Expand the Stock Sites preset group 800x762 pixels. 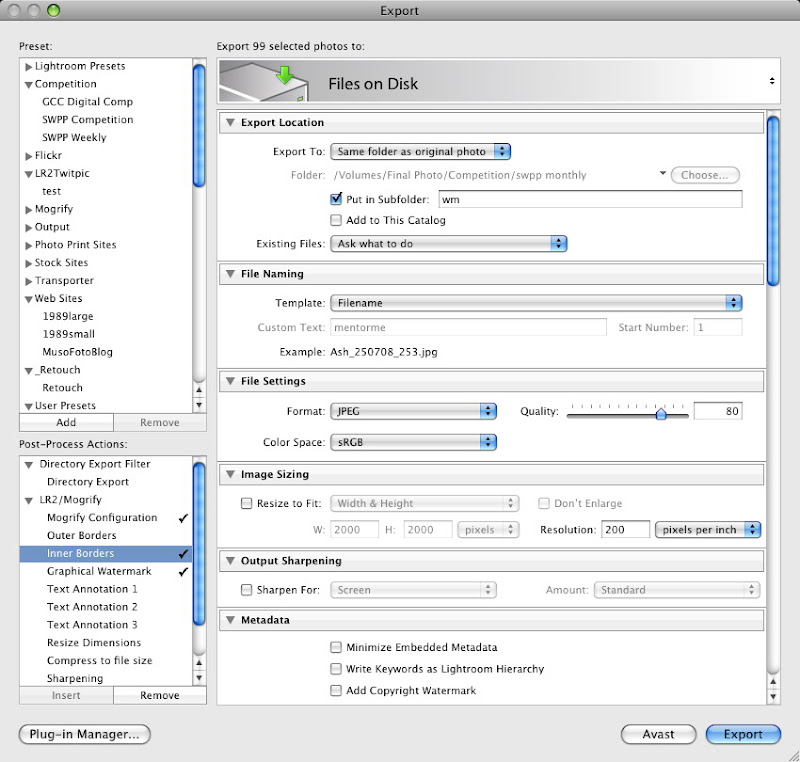(29, 263)
